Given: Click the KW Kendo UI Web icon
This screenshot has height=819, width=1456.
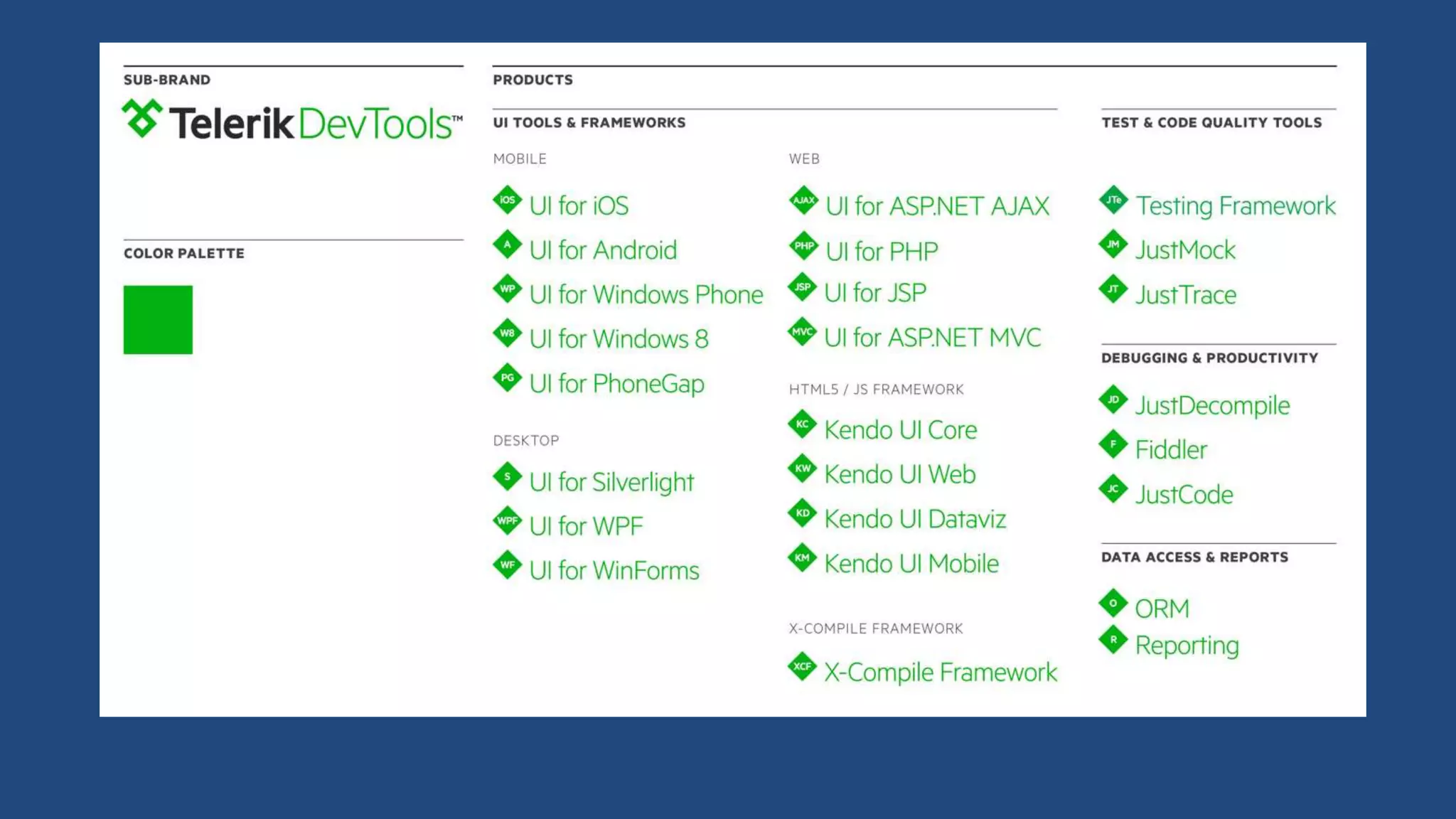Looking at the screenshot, I should (x=803, y=469).
